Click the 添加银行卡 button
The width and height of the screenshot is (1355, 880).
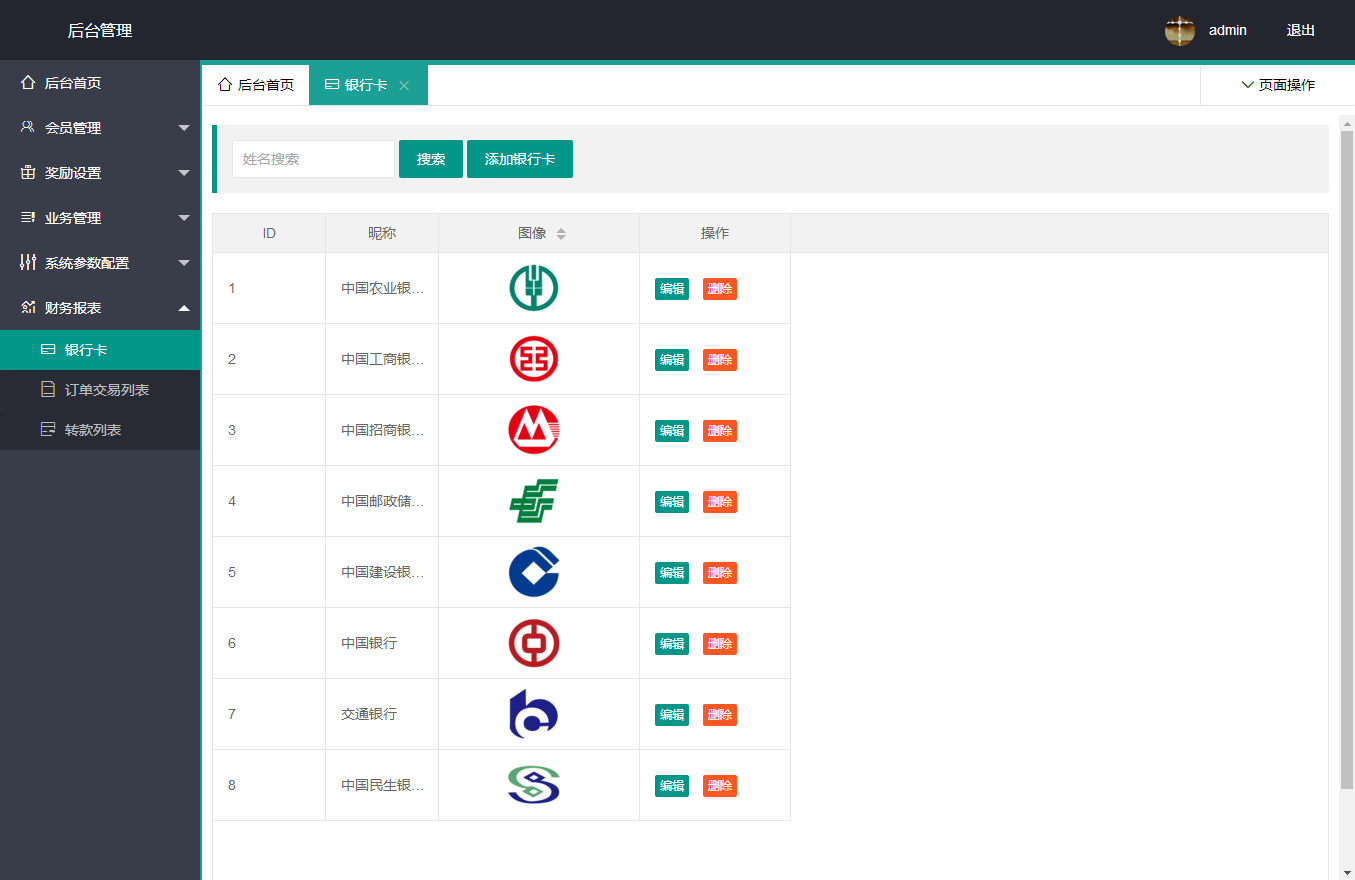(519, 159)
